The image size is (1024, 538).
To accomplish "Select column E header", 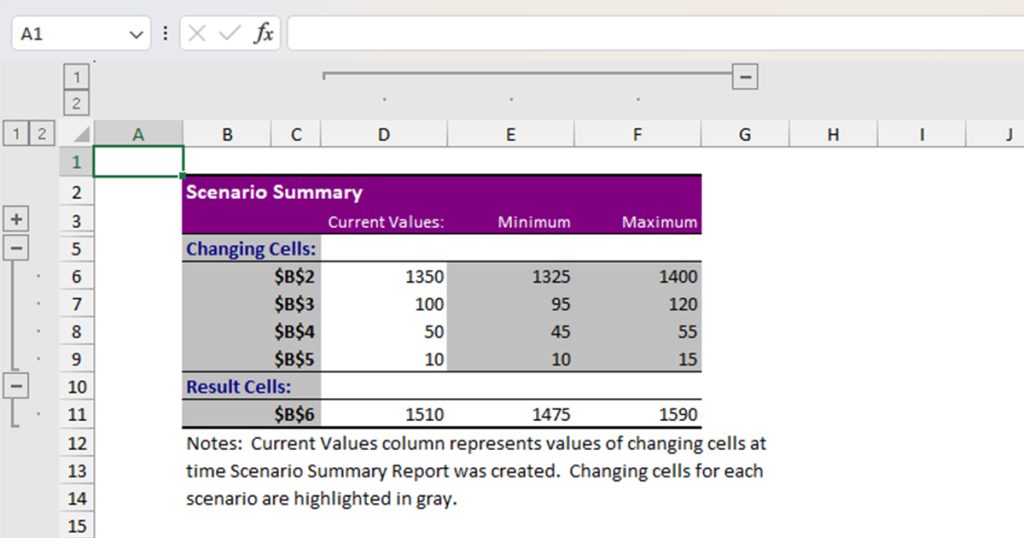I will click(x=511, y=134).
